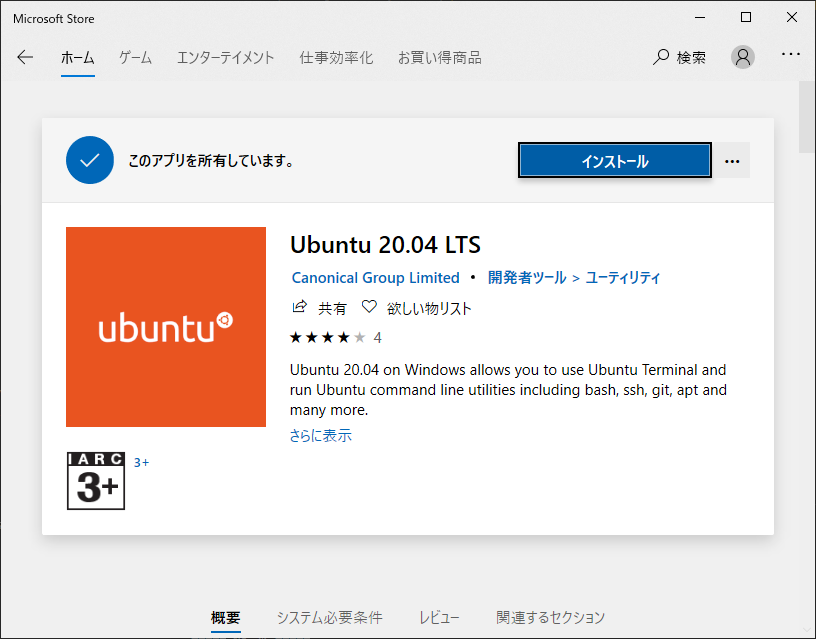
Task: Switch to the ゲーム tab
Action: click(x=135, y=57)
